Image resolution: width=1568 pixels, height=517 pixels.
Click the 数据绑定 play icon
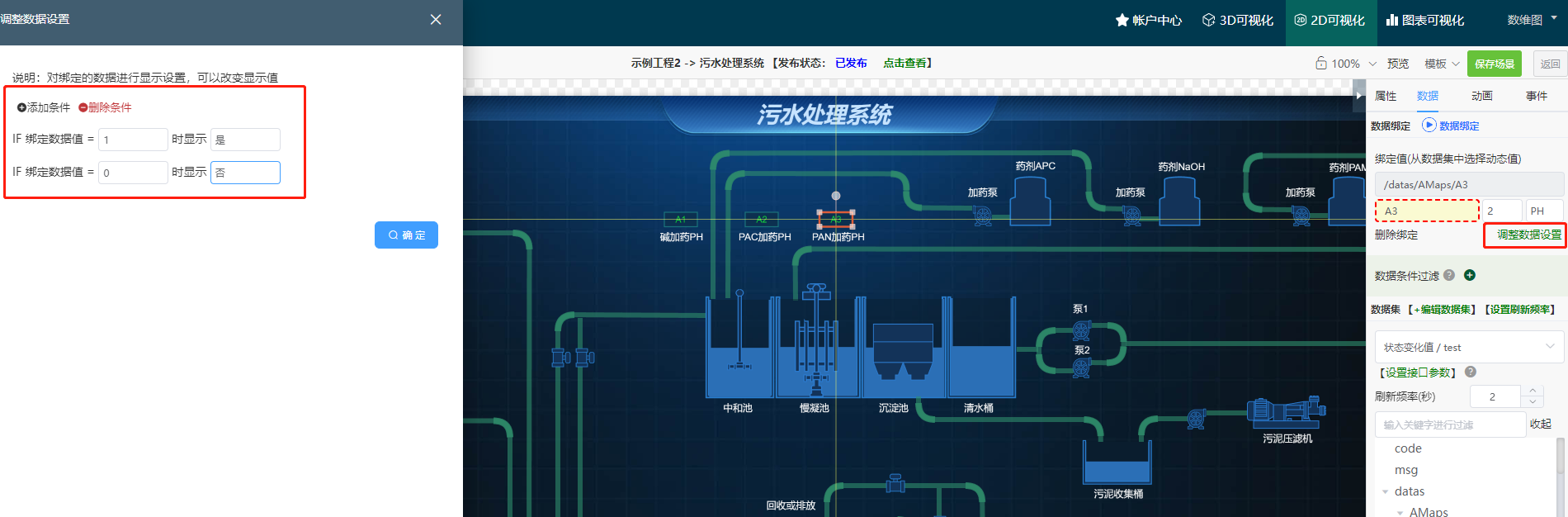click(1429, 125)
